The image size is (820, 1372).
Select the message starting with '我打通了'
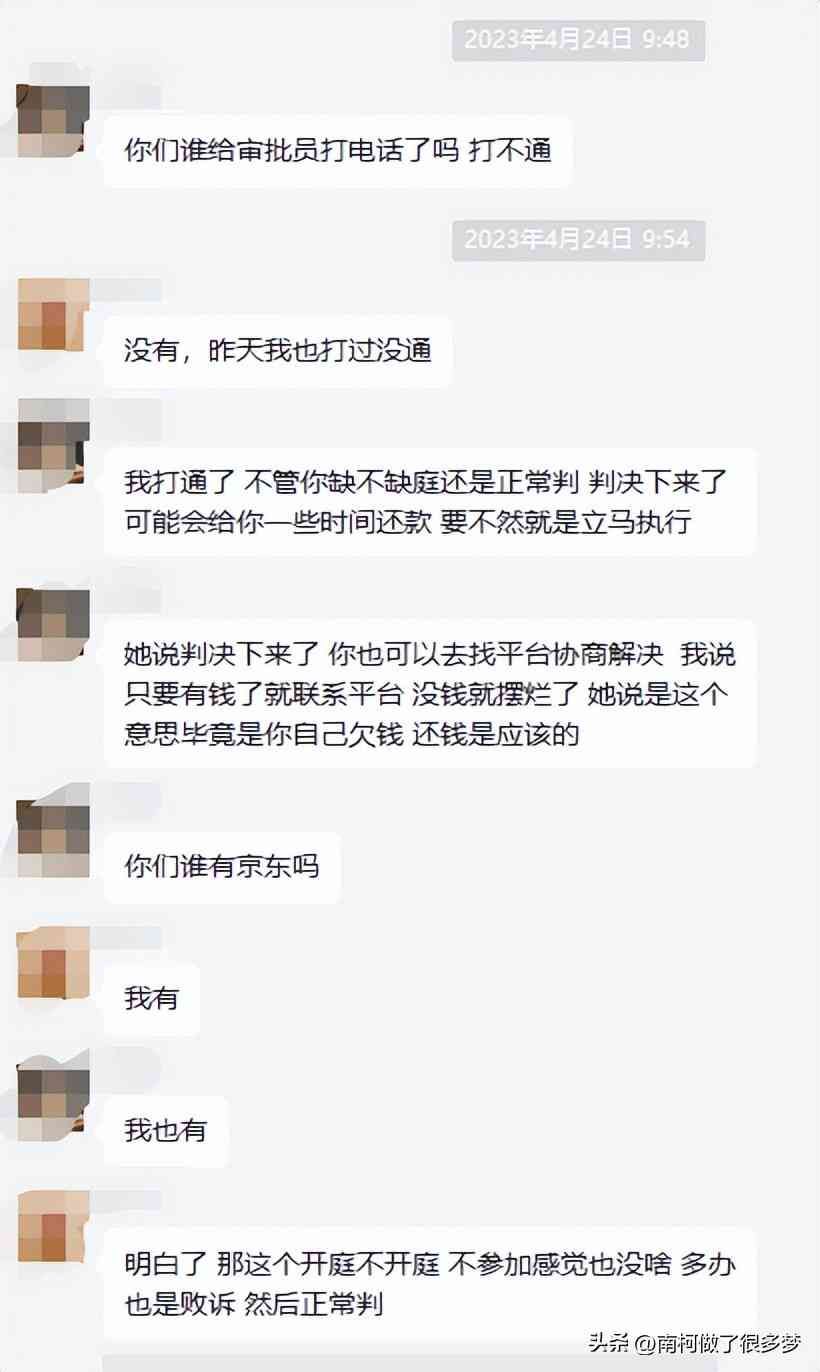tap(430, 502)
